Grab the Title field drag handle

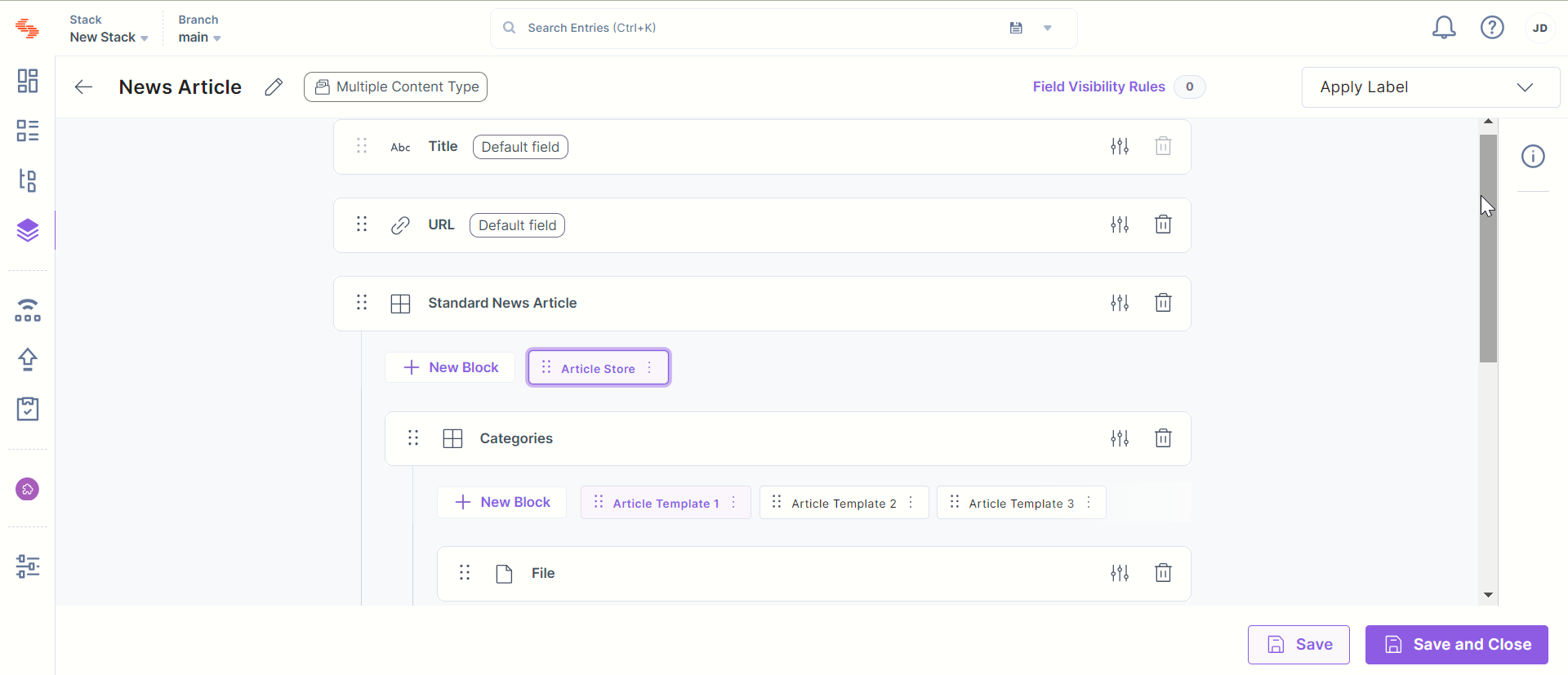click(x=362, y=146)
